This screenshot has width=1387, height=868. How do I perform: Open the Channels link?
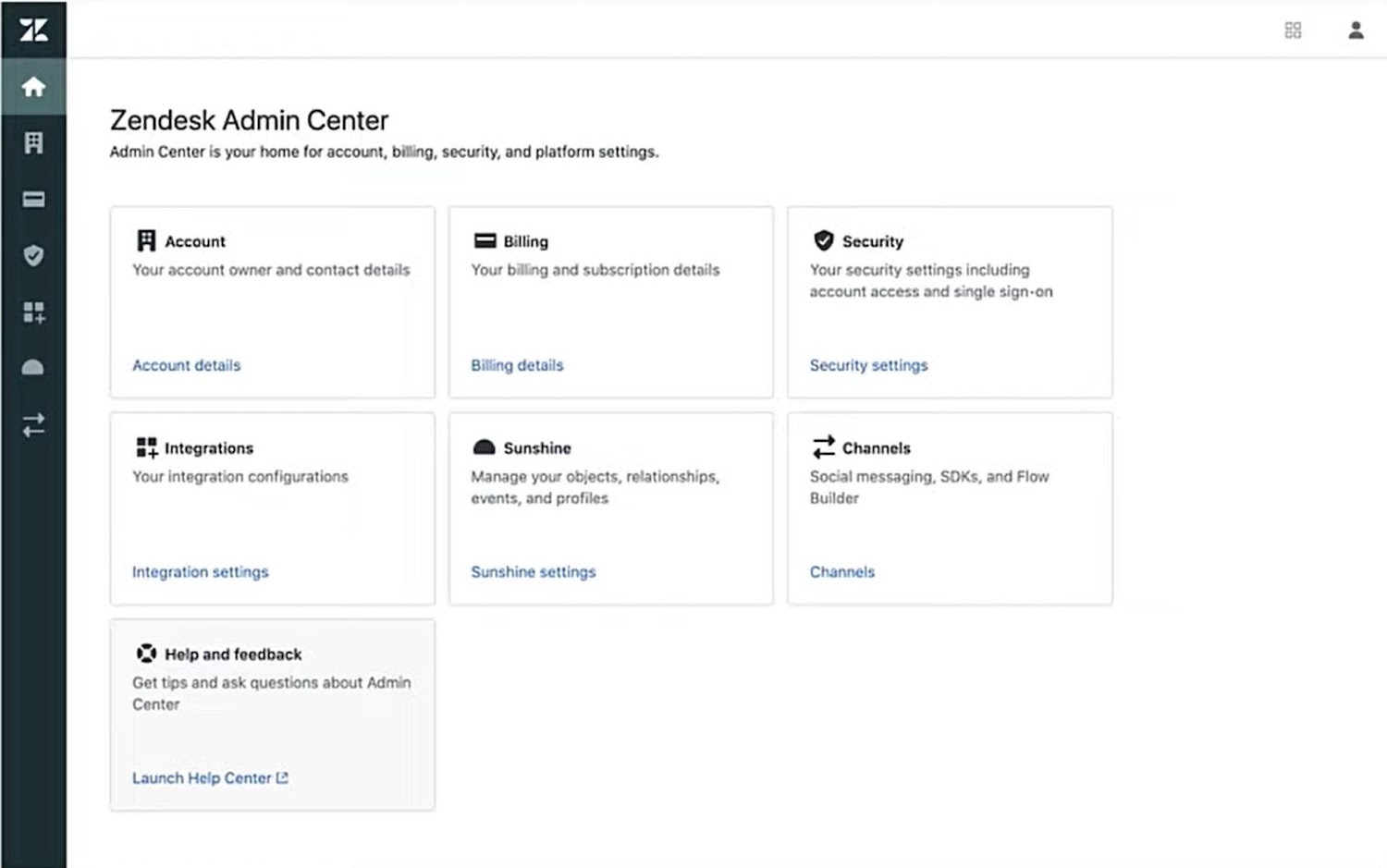click(841, 572)
